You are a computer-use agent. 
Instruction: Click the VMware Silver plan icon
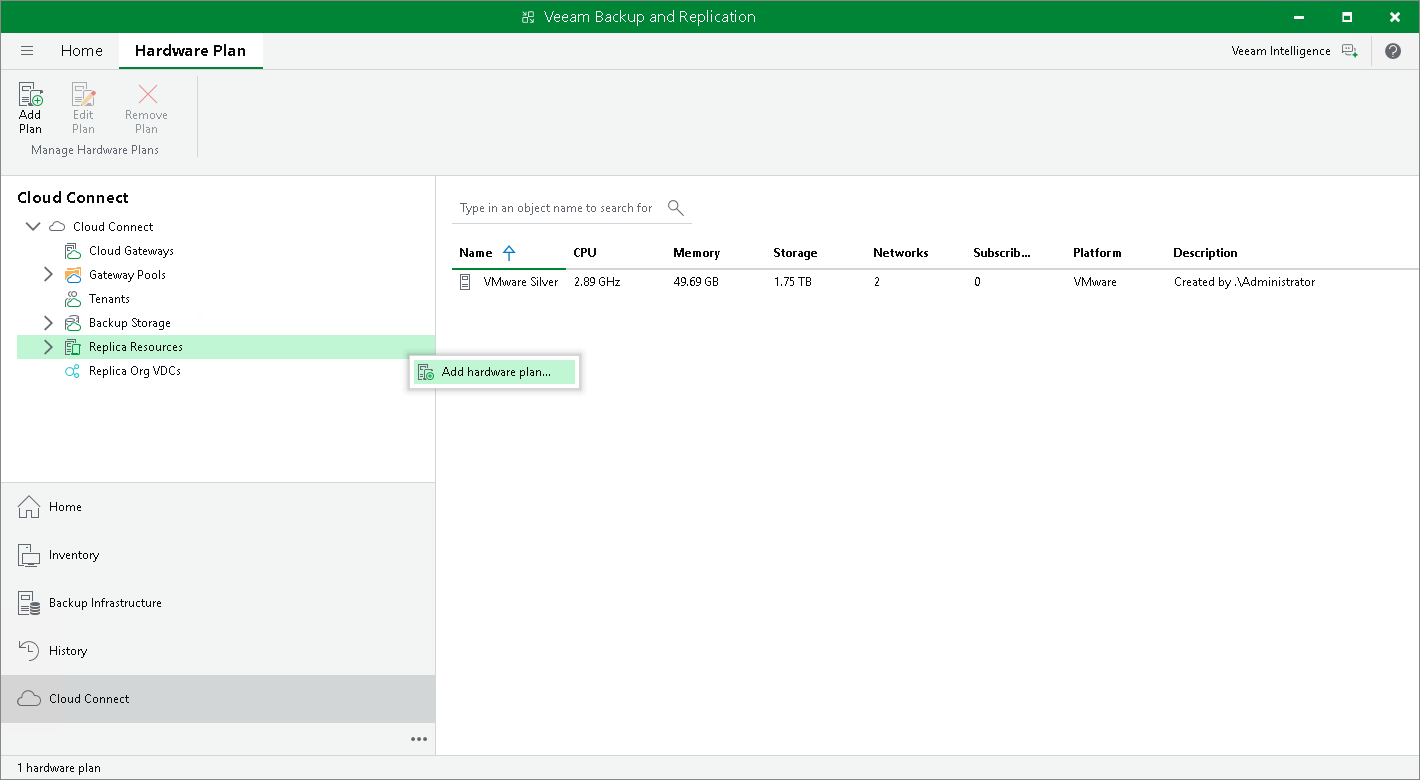(465, 282)
